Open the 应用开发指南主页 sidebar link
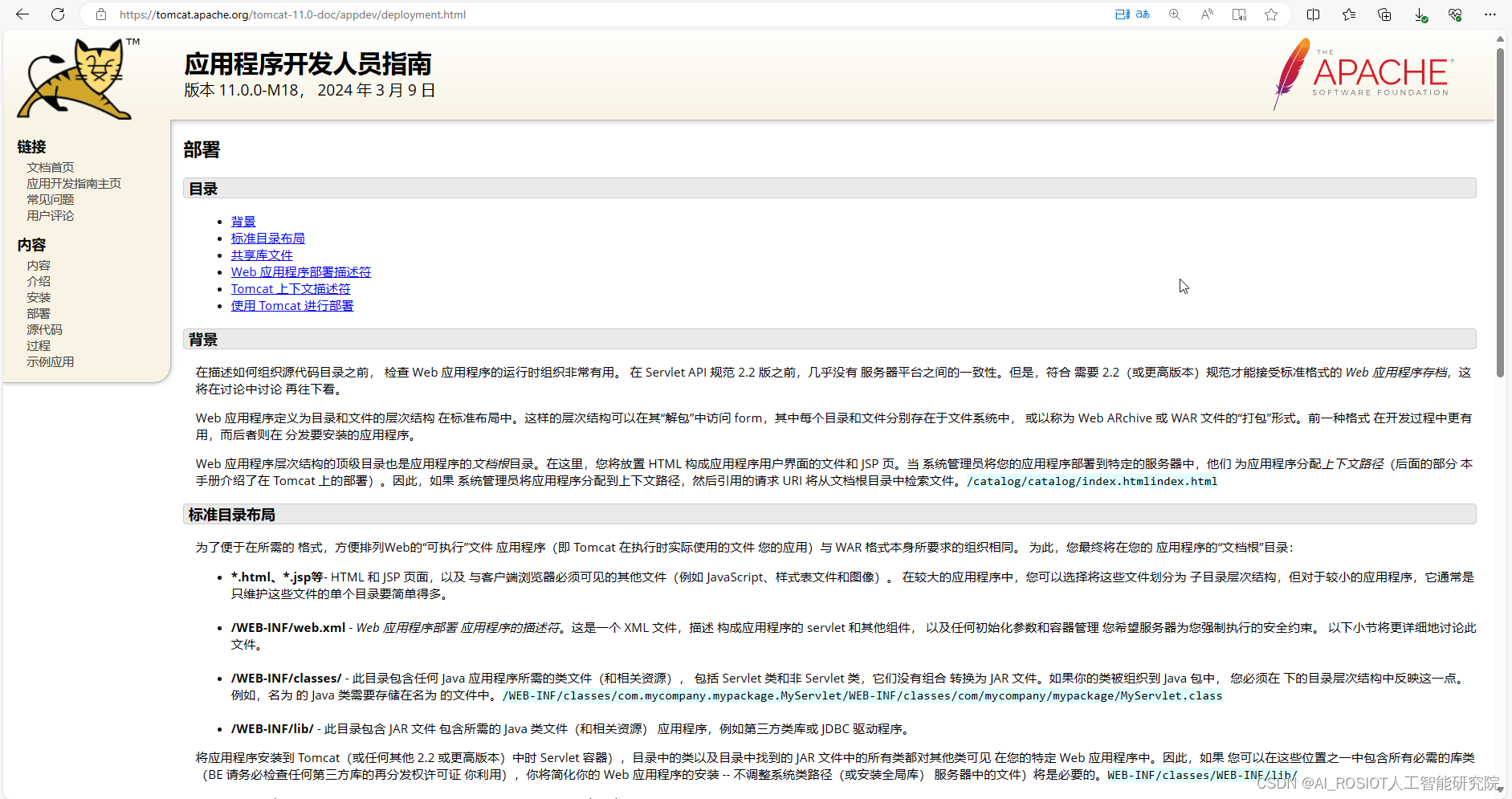The width and height of the screenshot is (1512, 799). 74,183
